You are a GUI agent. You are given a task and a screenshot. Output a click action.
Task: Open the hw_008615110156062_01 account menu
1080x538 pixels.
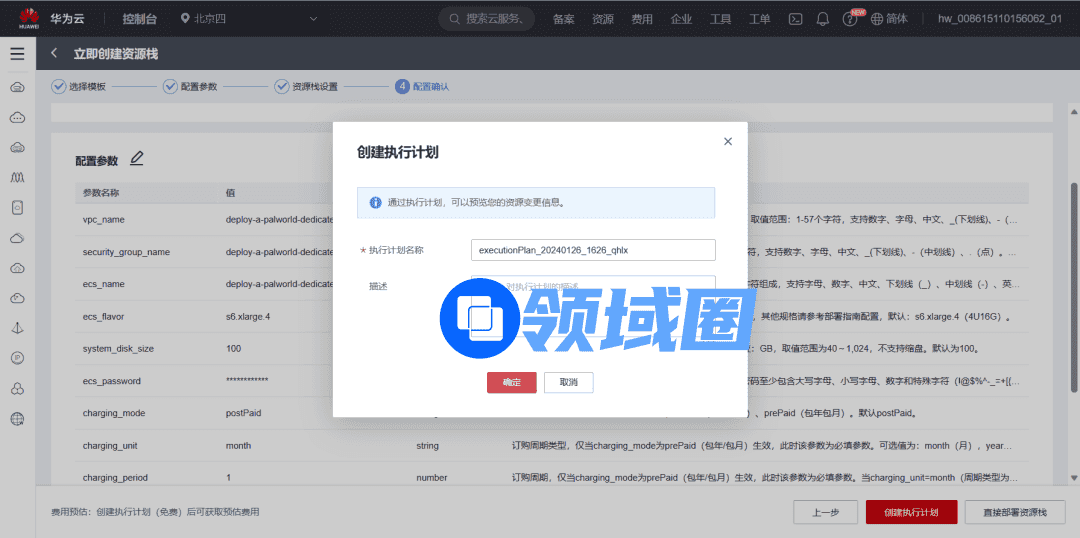pyautogui.click(x=999, y=19)
